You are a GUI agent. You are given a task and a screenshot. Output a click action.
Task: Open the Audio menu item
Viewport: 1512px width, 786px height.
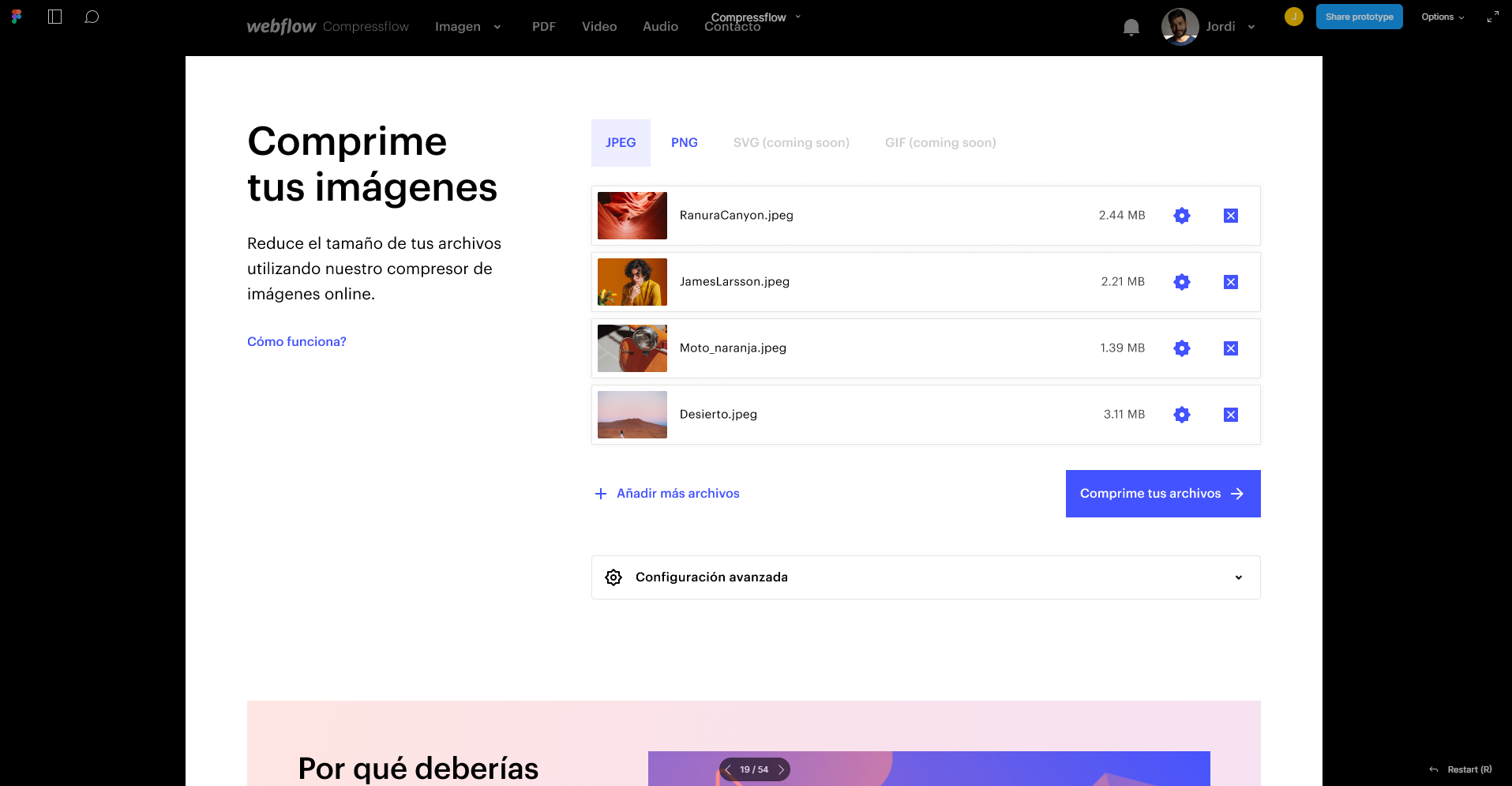pyautogui.click(x=660, y=27)
